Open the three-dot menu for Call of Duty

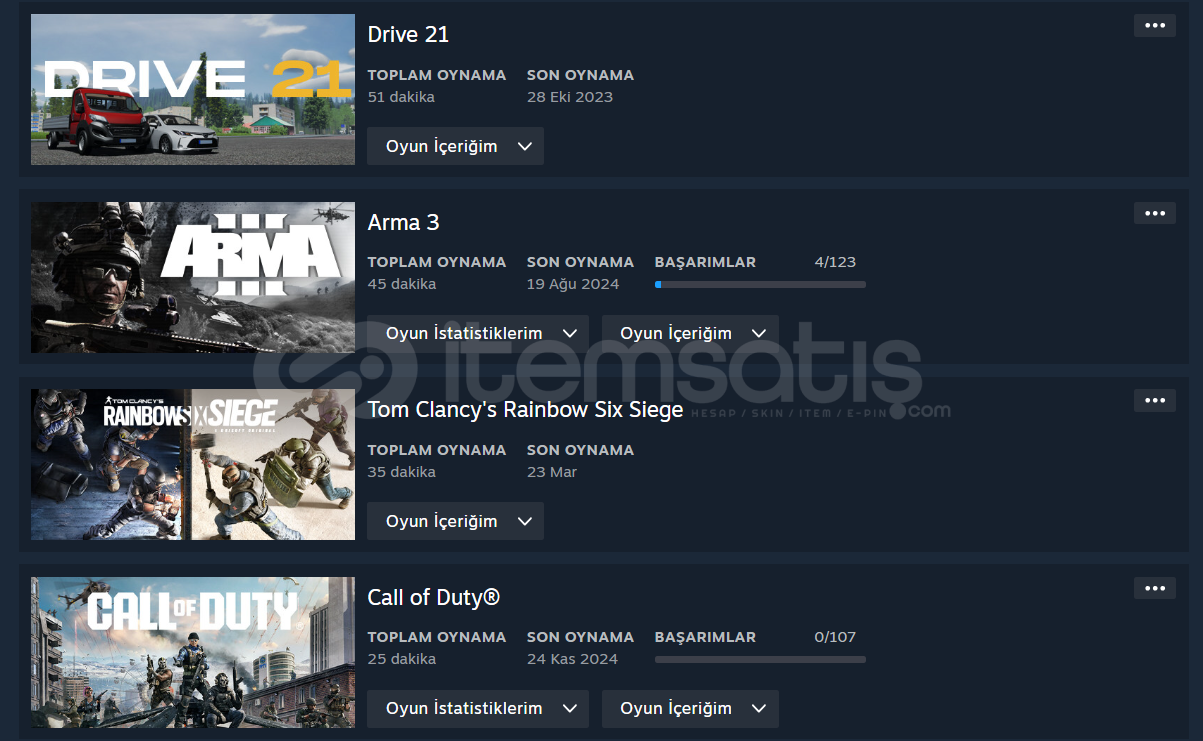pos(1154,588)
